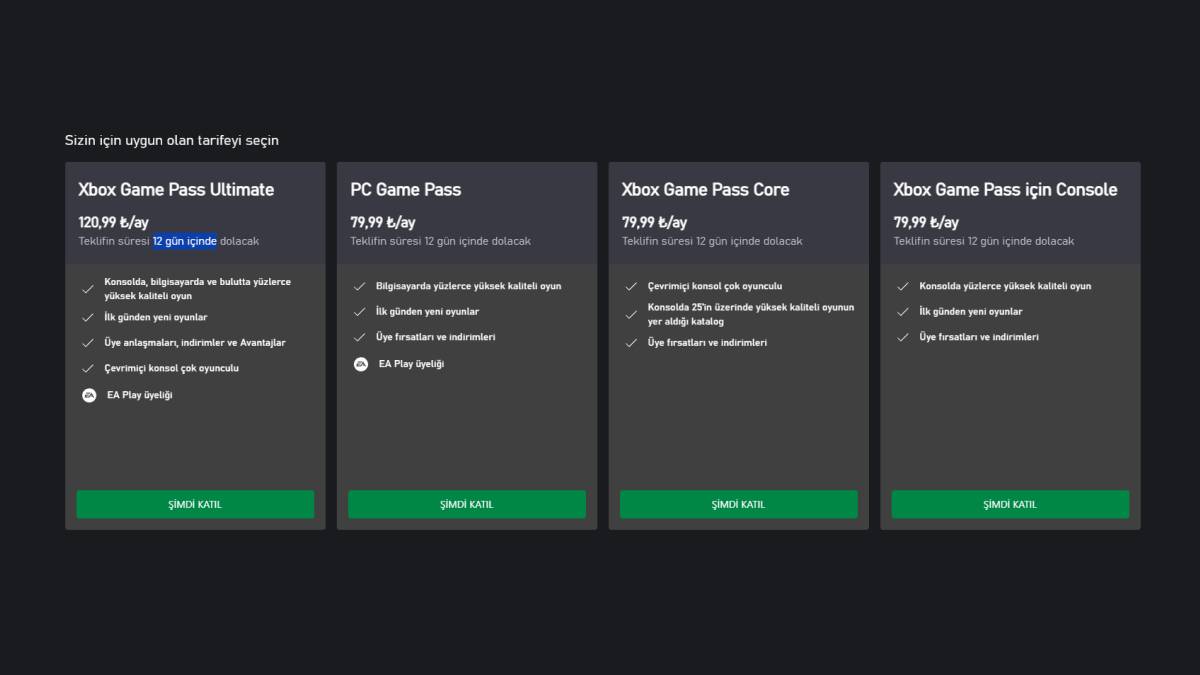The height and width of the screenshot is (675, 1200).
Task: Click the offer expiry text under Game Pass Core
Action: coord(712,241)
